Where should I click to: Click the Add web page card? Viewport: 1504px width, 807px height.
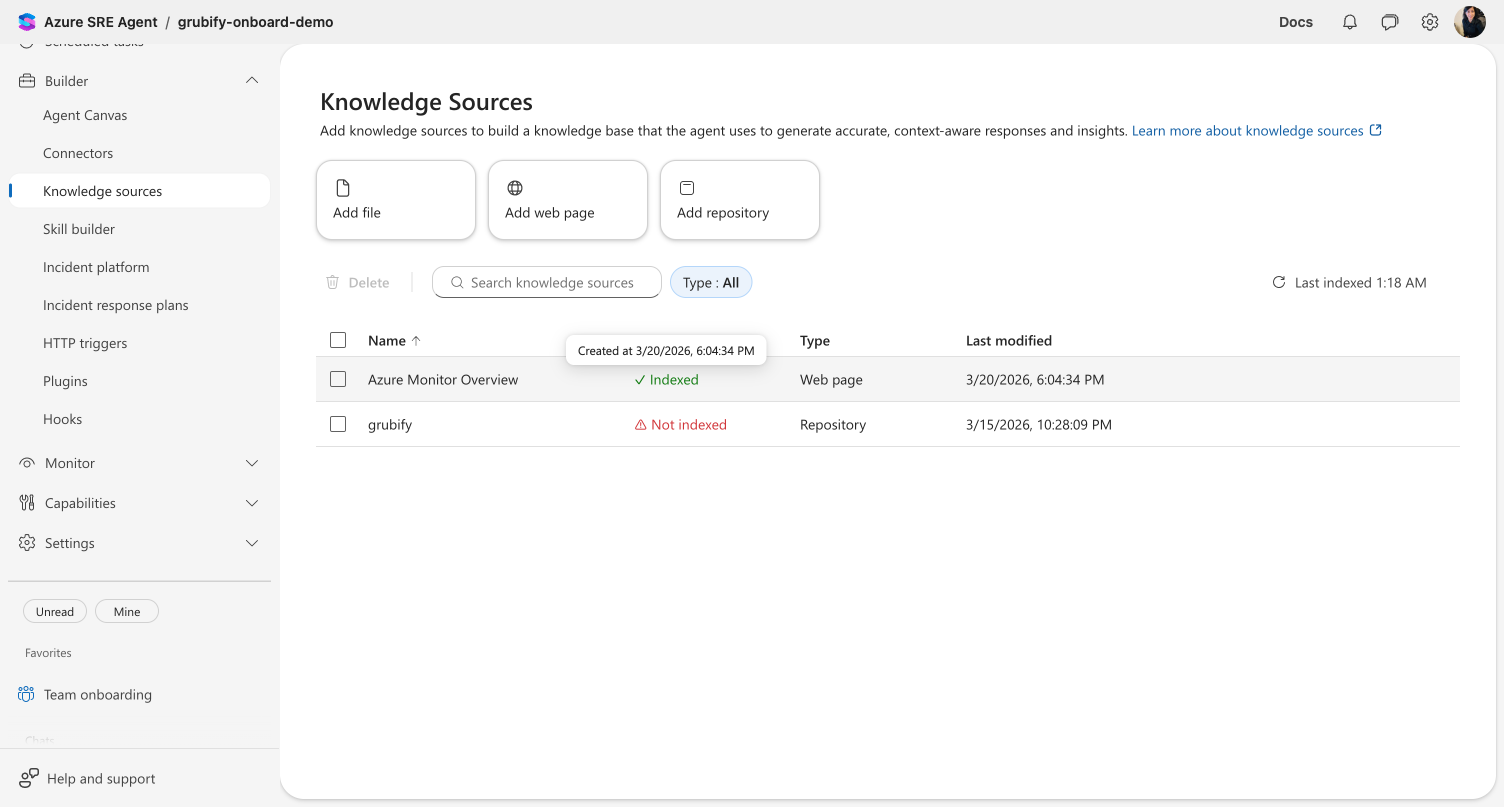pyautogui.click(x=568, y=200)
